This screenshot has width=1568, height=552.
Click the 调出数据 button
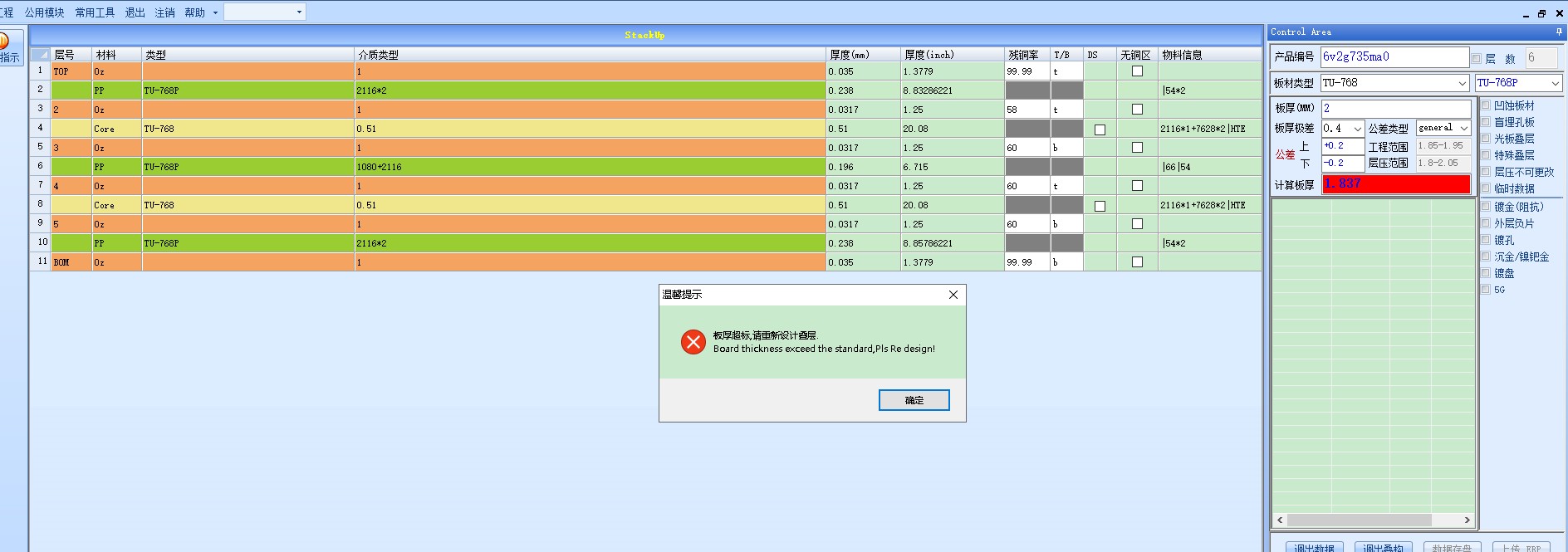pos(1314,547)
